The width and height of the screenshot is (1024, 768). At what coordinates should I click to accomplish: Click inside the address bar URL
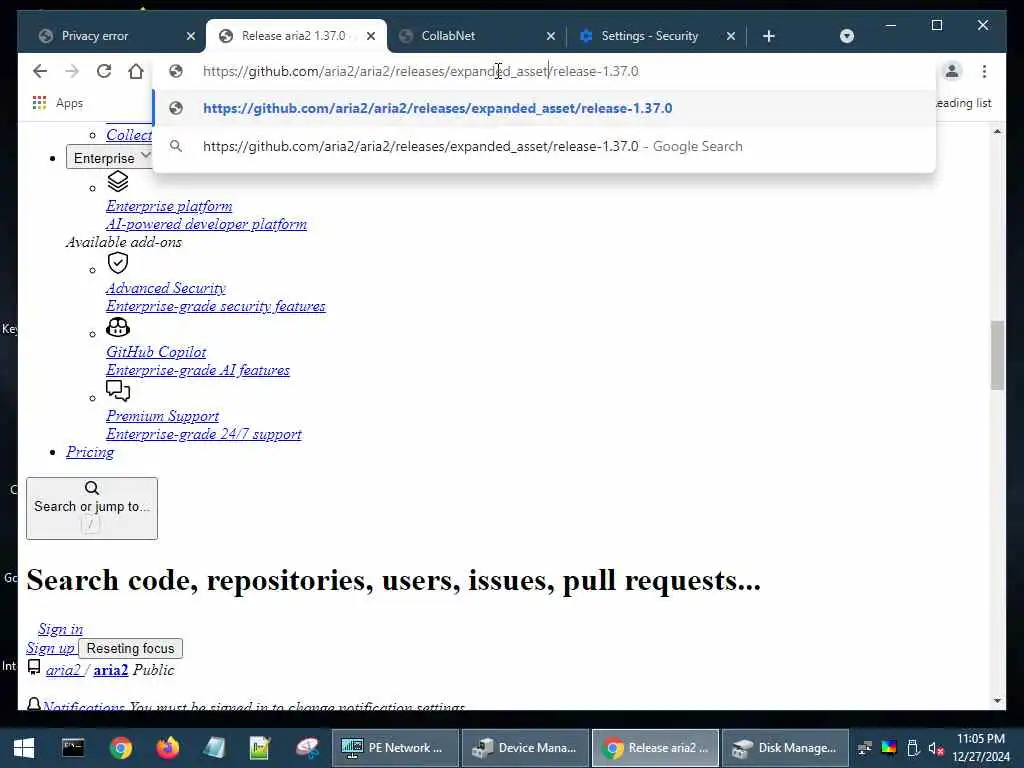421,71
